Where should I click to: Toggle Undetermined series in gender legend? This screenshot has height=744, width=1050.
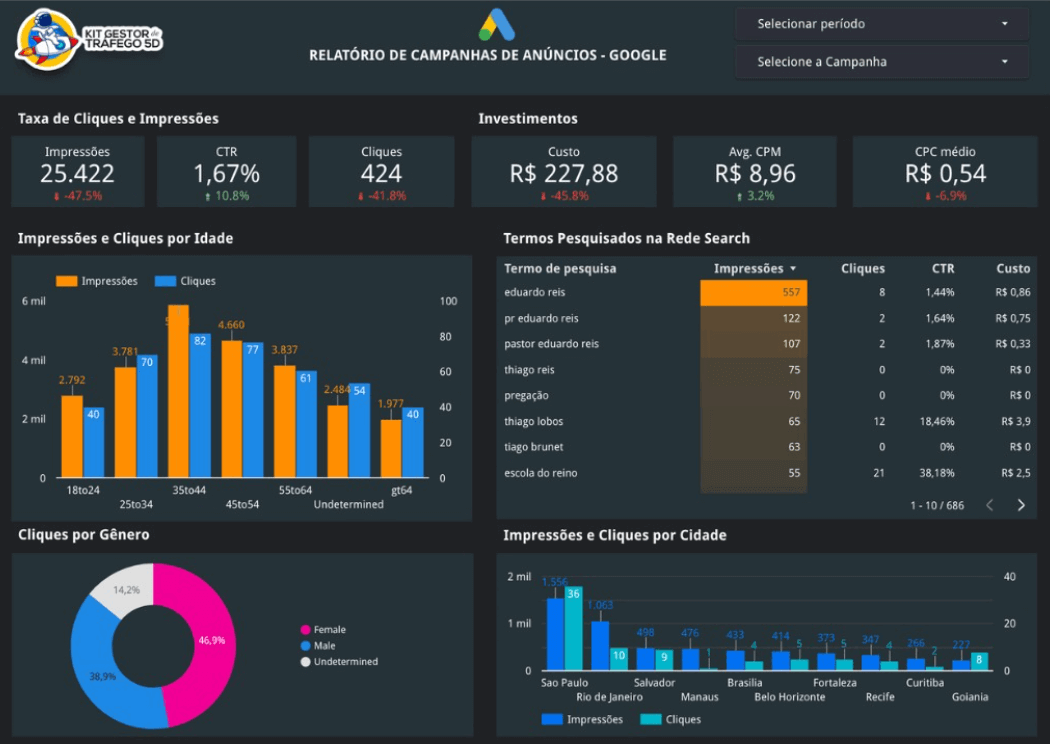tap(306, 662)
